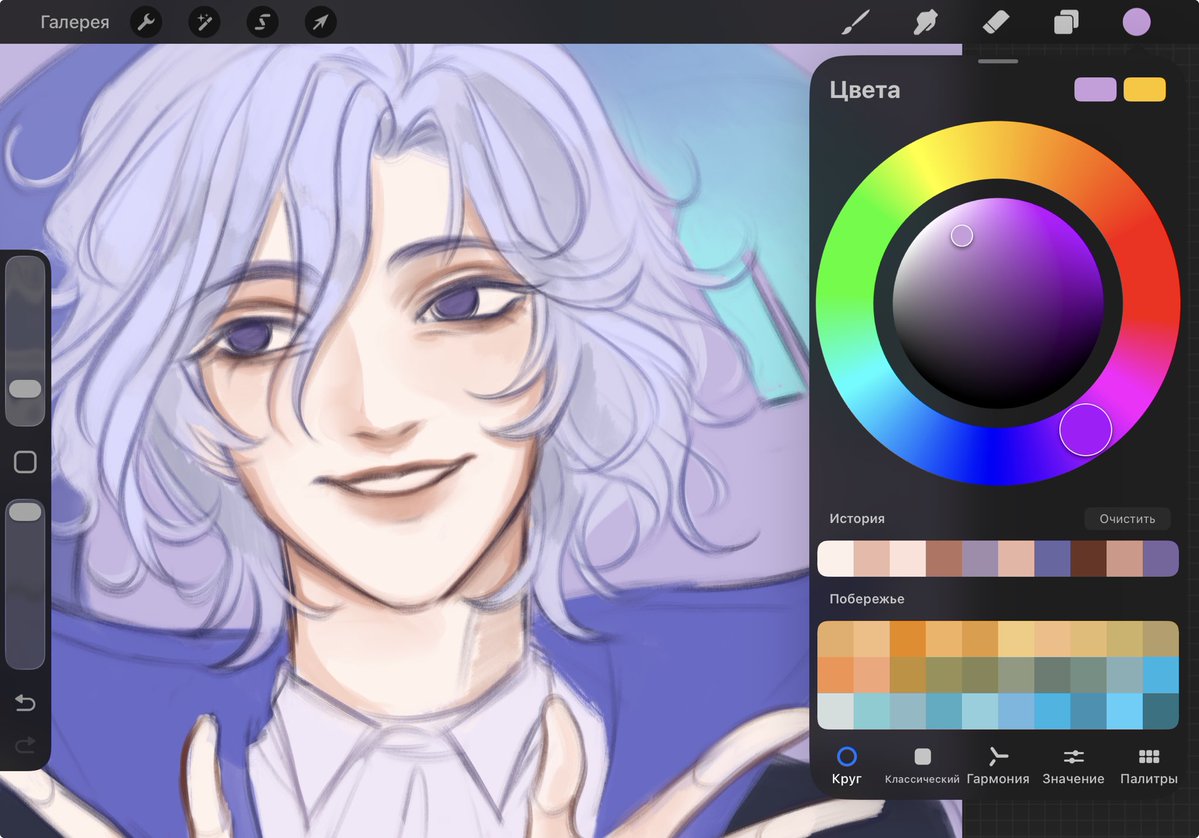Open the Layers panel
Viewport: 1199px width, 838px height.
point(1066,22)
